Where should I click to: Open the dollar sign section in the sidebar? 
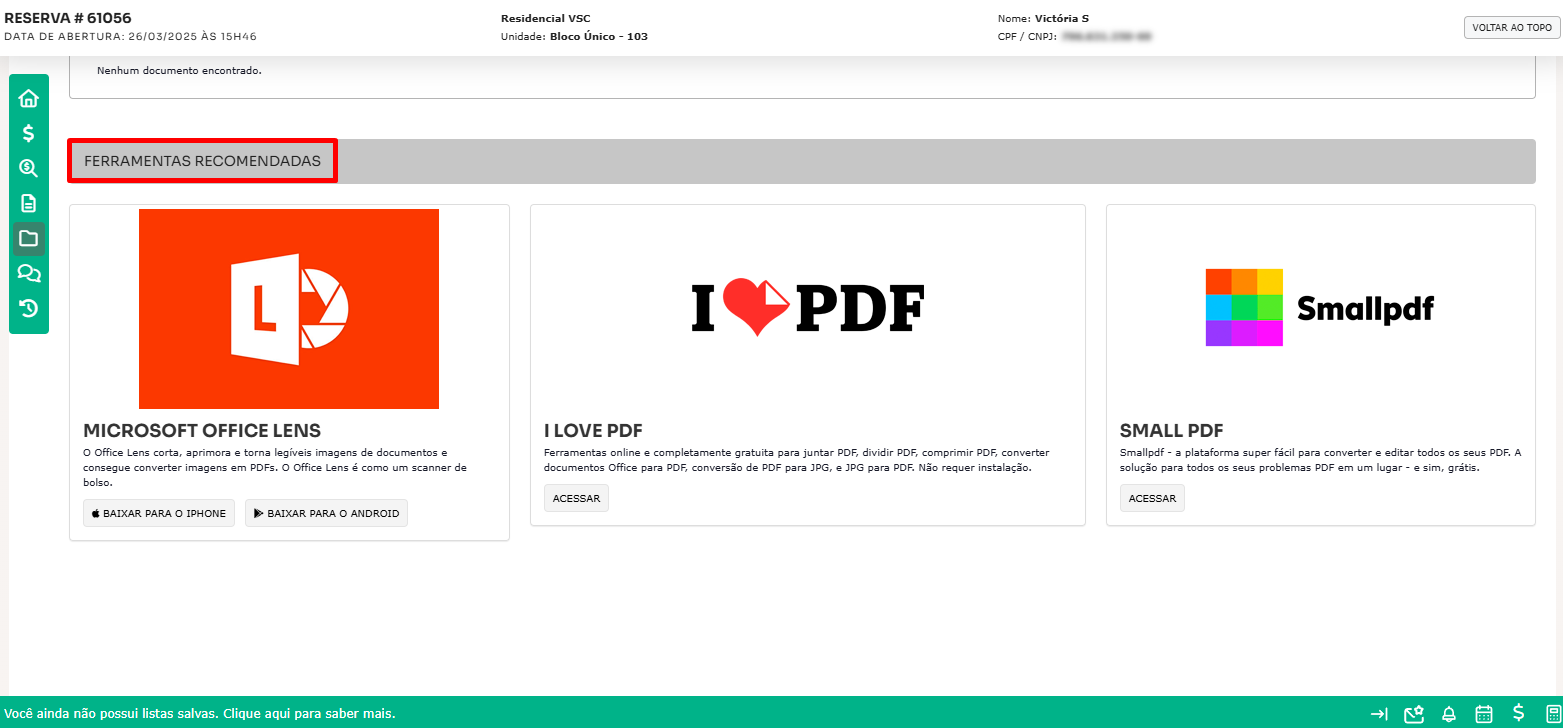click(29, 133)
